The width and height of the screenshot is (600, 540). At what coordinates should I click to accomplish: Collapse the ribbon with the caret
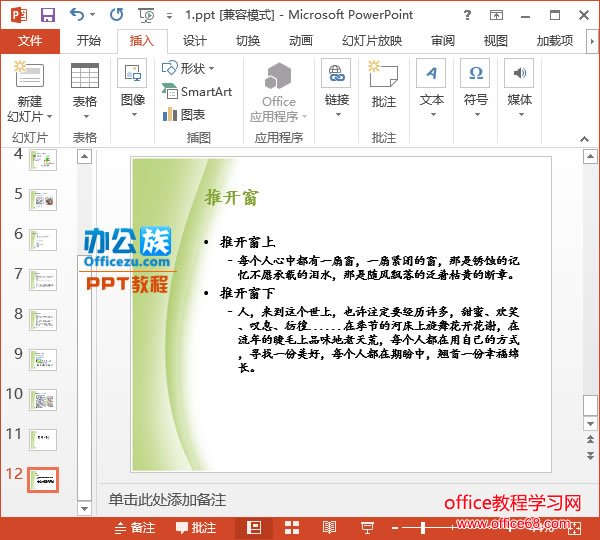584,139
